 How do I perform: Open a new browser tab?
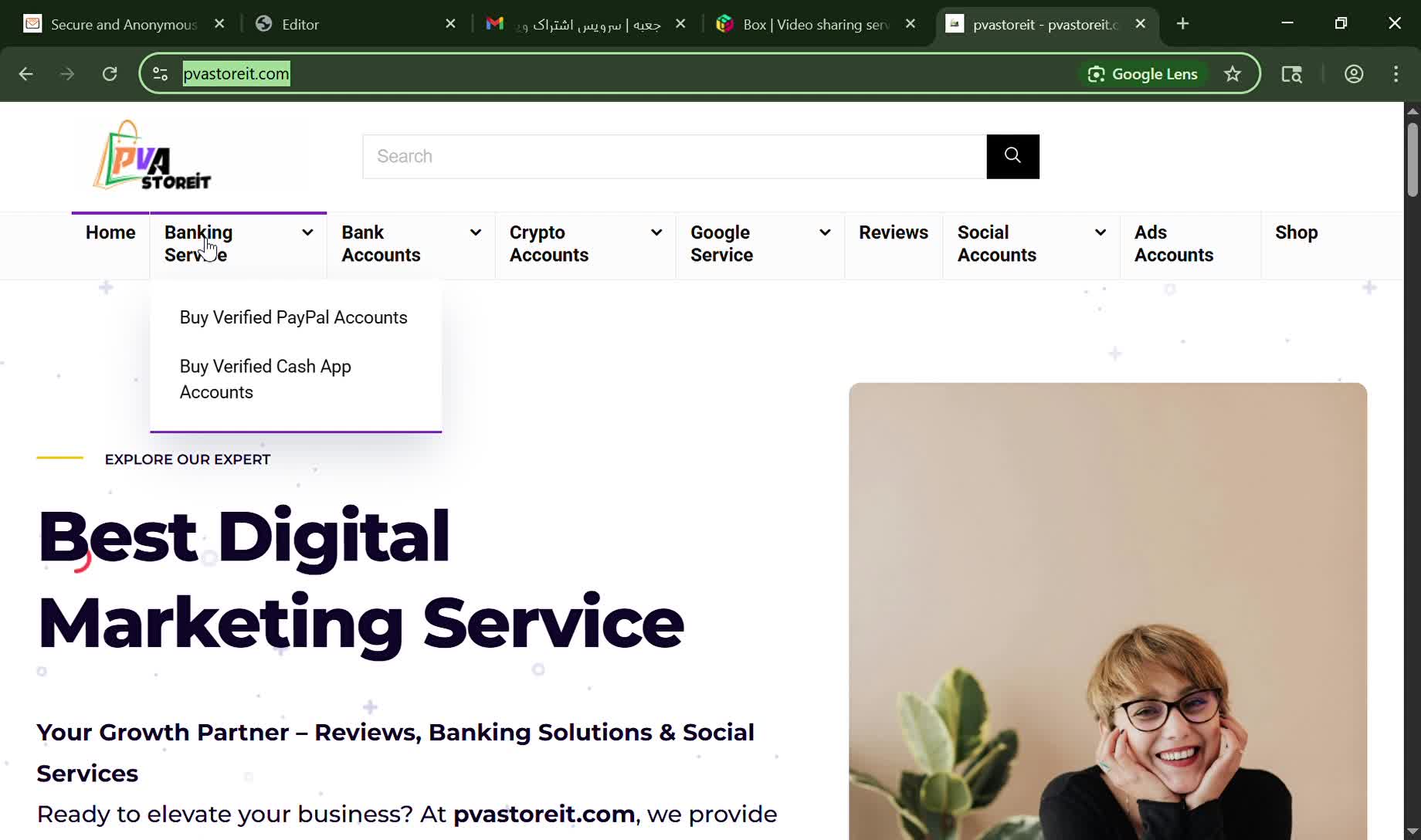click(1182, 24)
